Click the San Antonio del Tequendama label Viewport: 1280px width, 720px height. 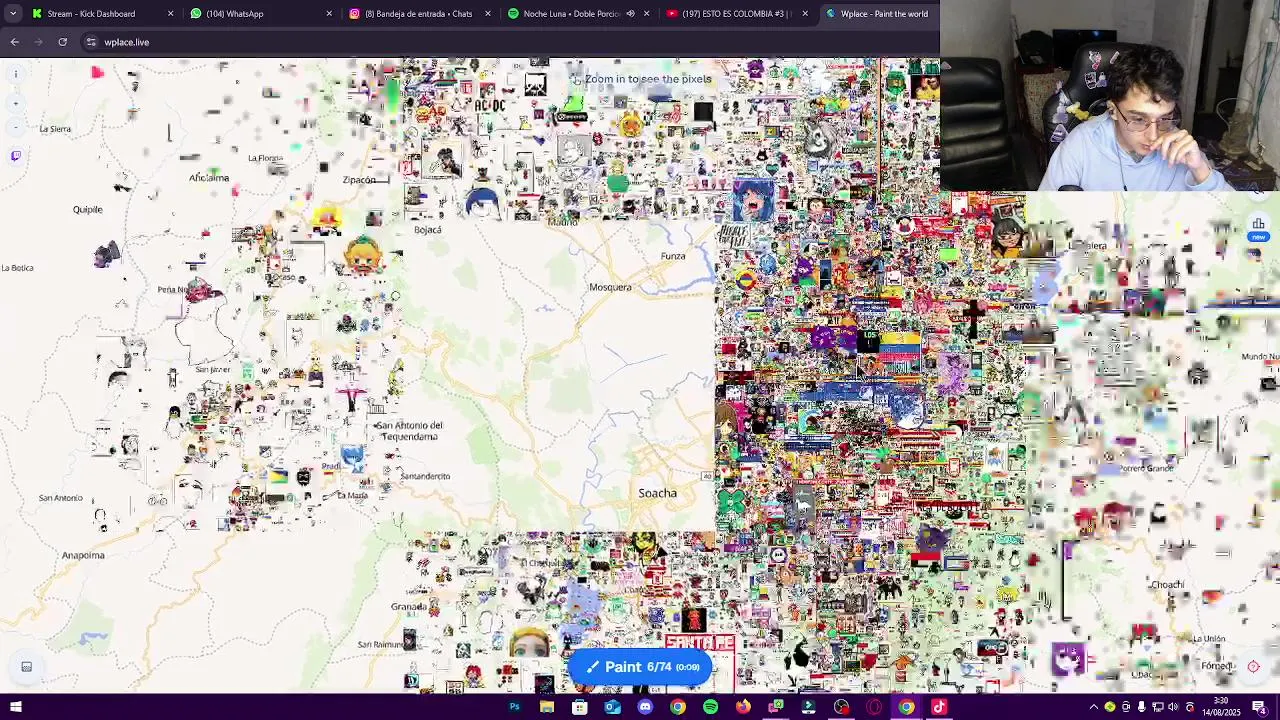(x=409, y=431)
